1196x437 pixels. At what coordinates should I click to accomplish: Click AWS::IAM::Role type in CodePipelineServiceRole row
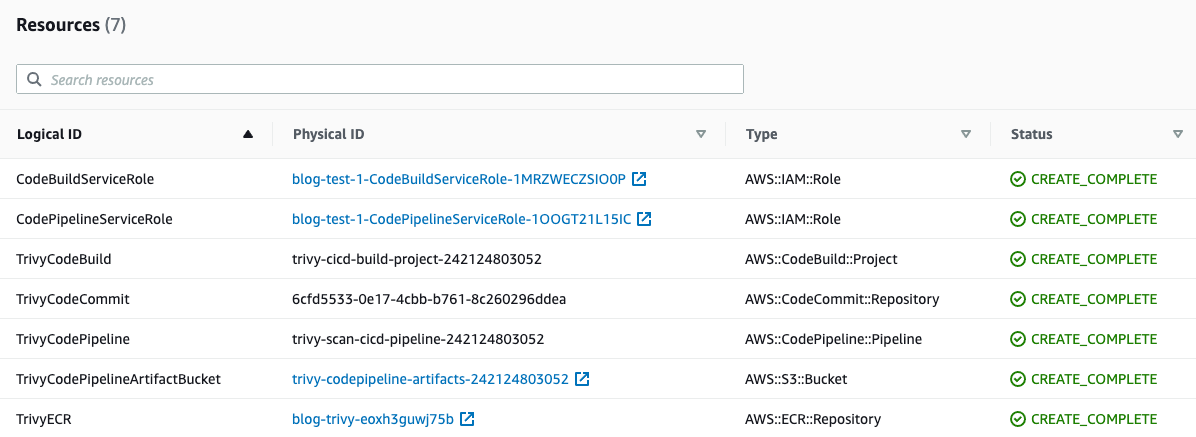(x=793, y=219)
